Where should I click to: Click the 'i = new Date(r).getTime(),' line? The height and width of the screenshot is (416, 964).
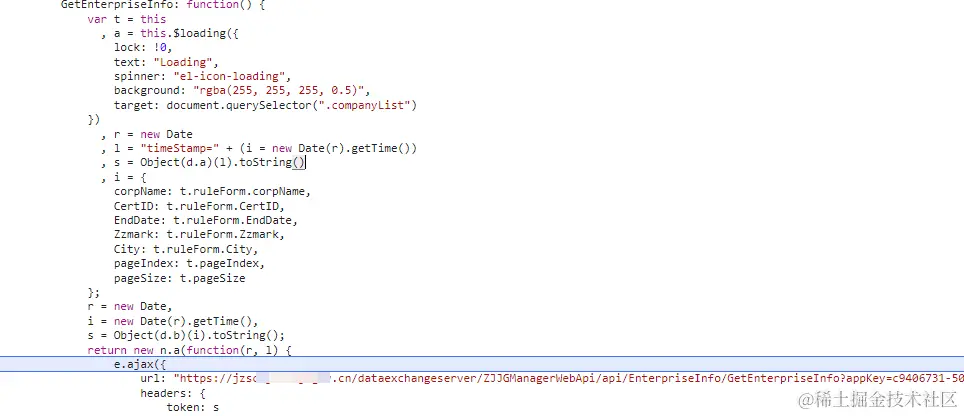[173, 321]
